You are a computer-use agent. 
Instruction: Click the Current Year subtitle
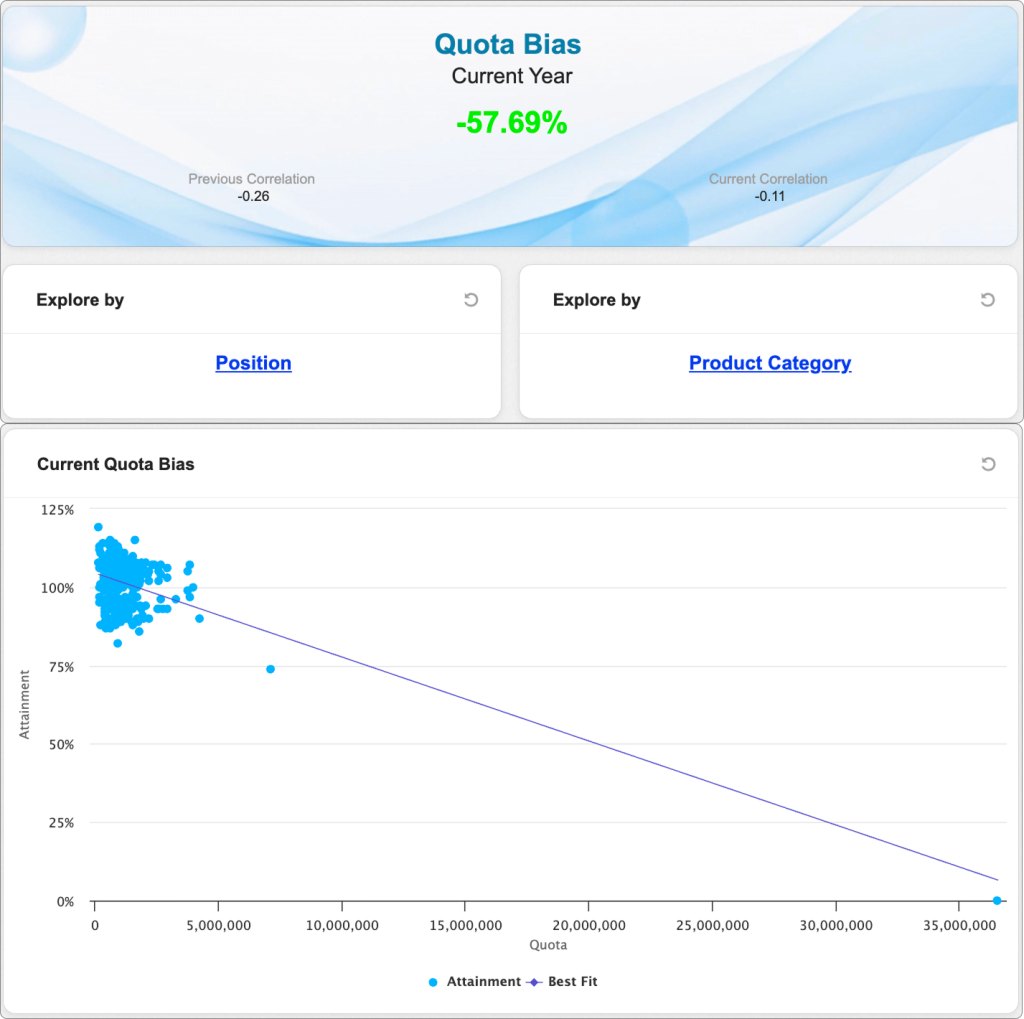click(x=511, y=76)
